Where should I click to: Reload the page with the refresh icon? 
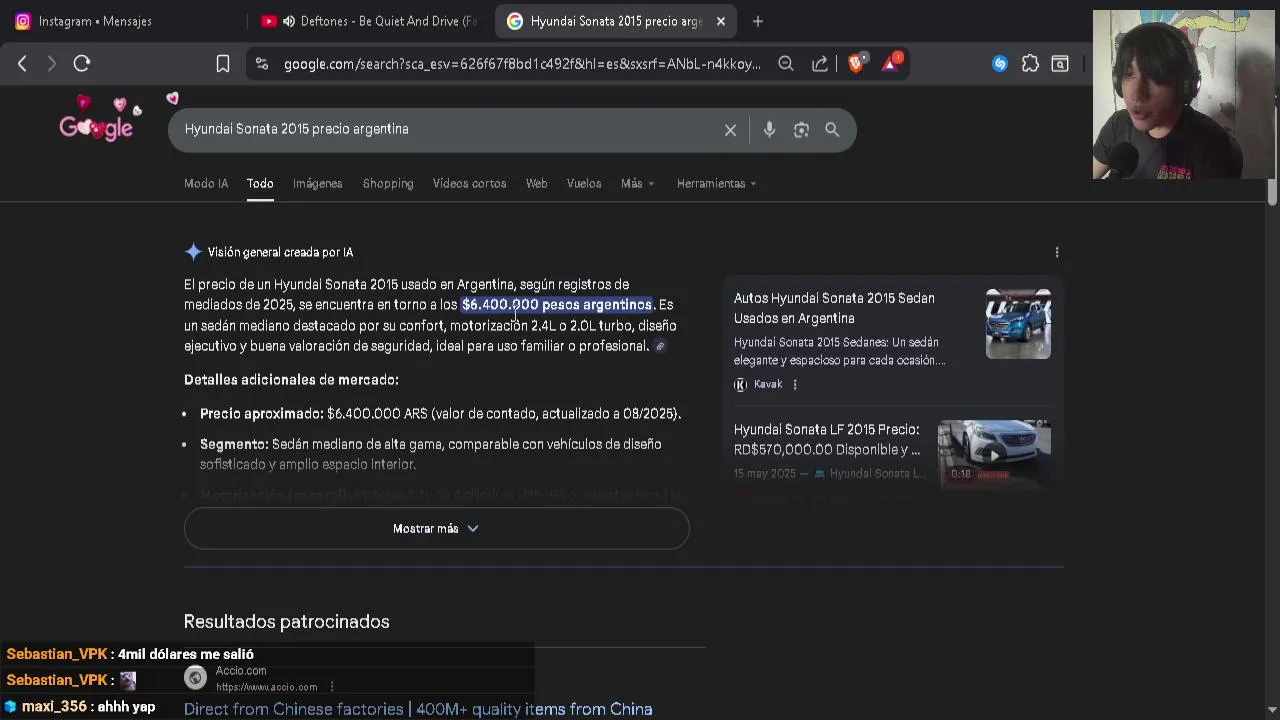click(82, 64)
